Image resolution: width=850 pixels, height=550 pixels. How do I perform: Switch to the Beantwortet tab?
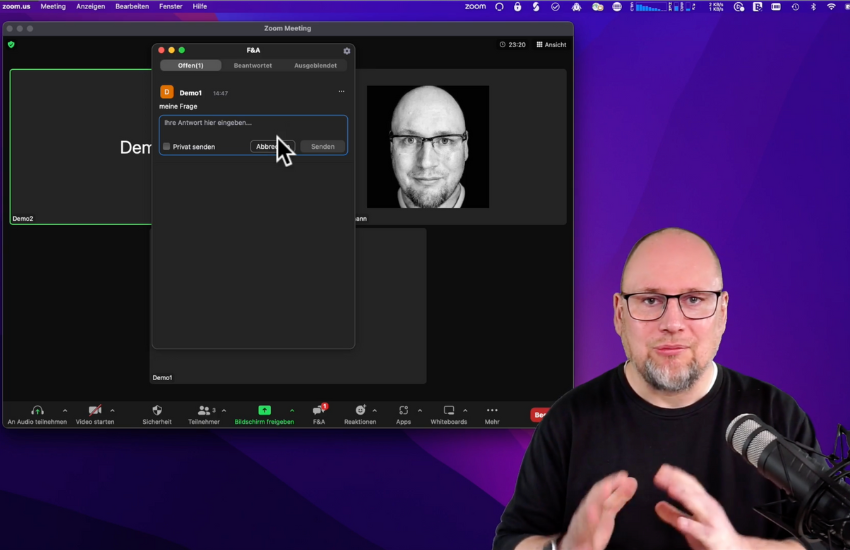(x=253, y=65)
